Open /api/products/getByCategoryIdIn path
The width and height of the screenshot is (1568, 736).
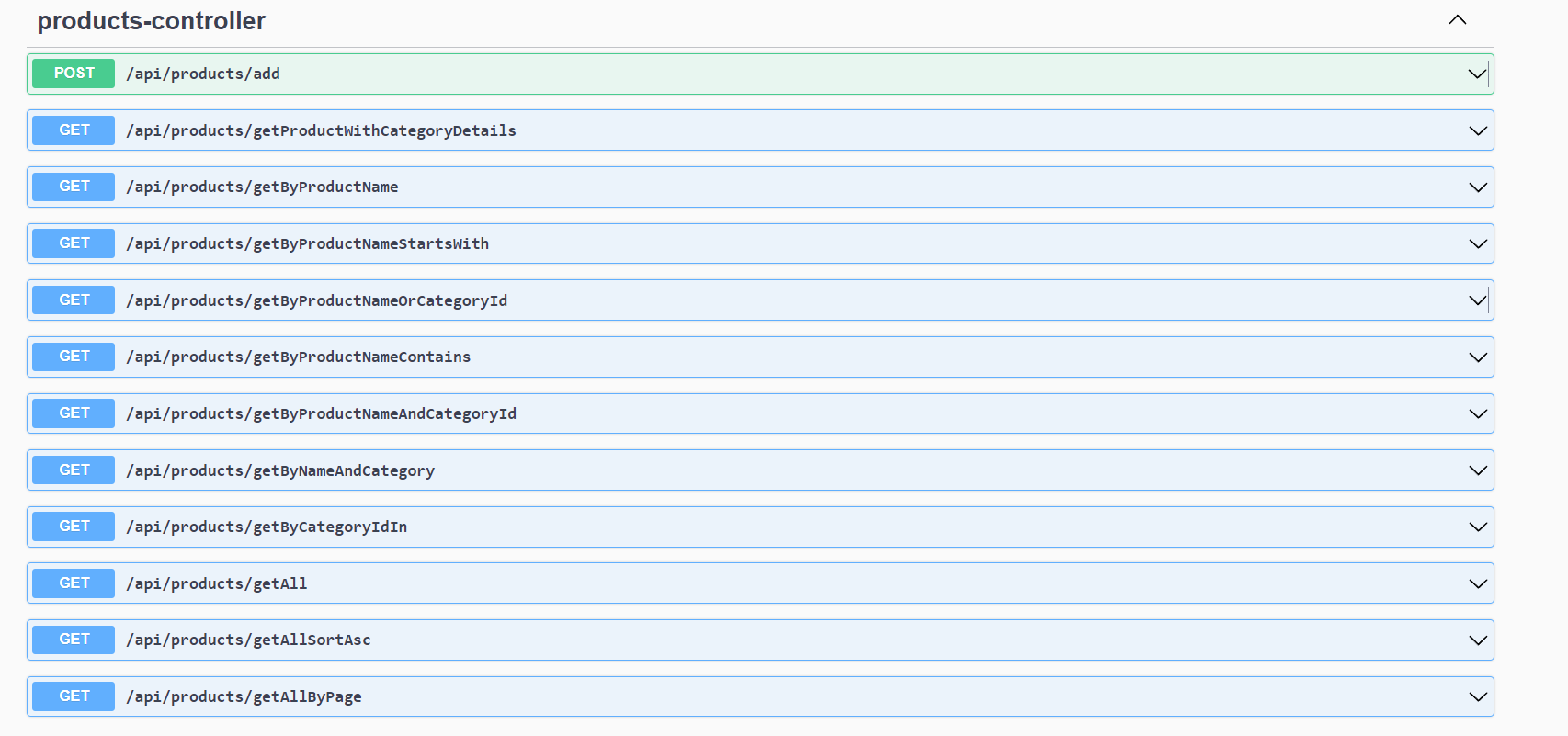point(267,527)
